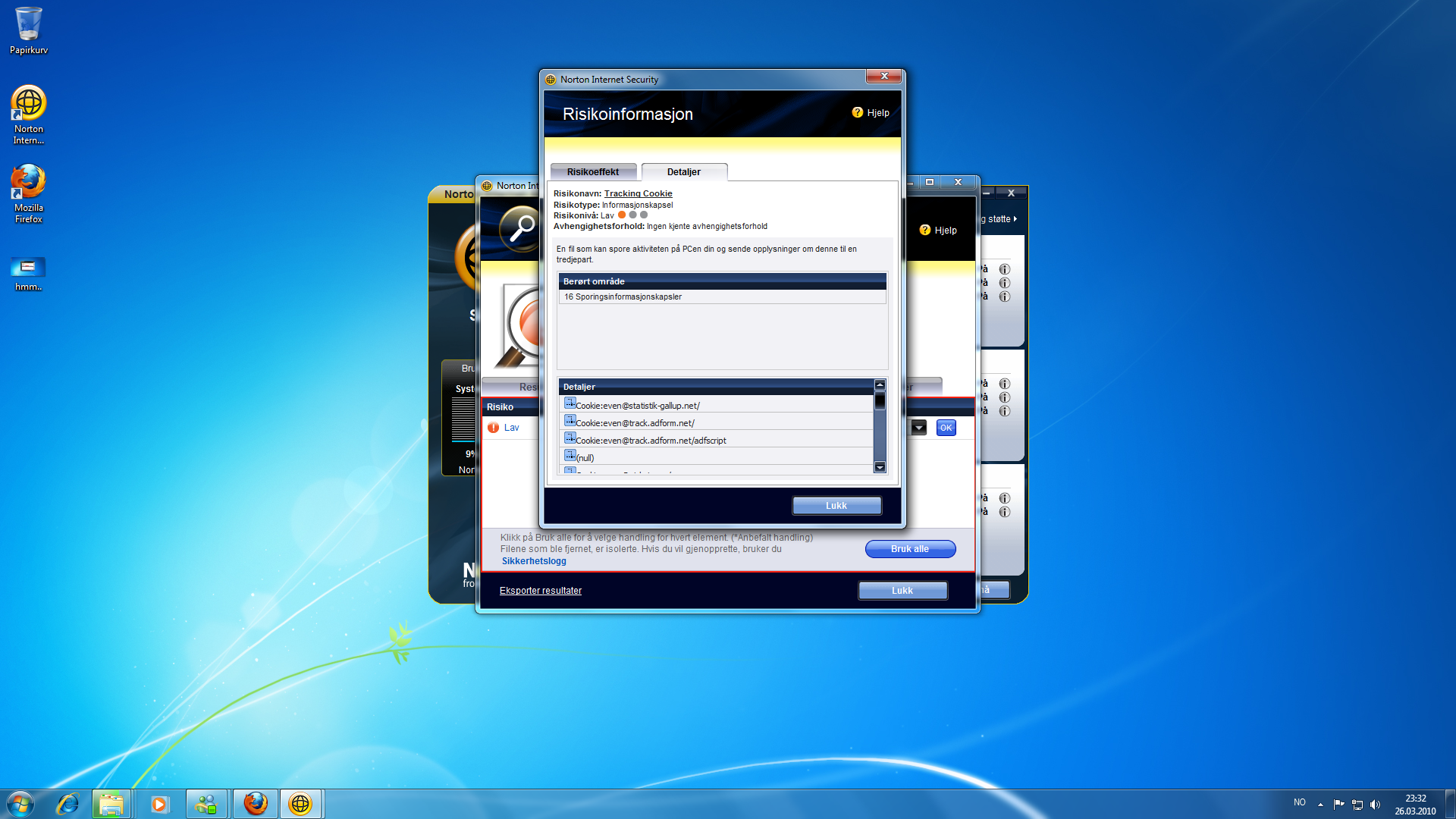This screenshot has height=819, width=1456.
Task: Click the down arrow of Detaljer list scrollbar
Action: (880, 467)
